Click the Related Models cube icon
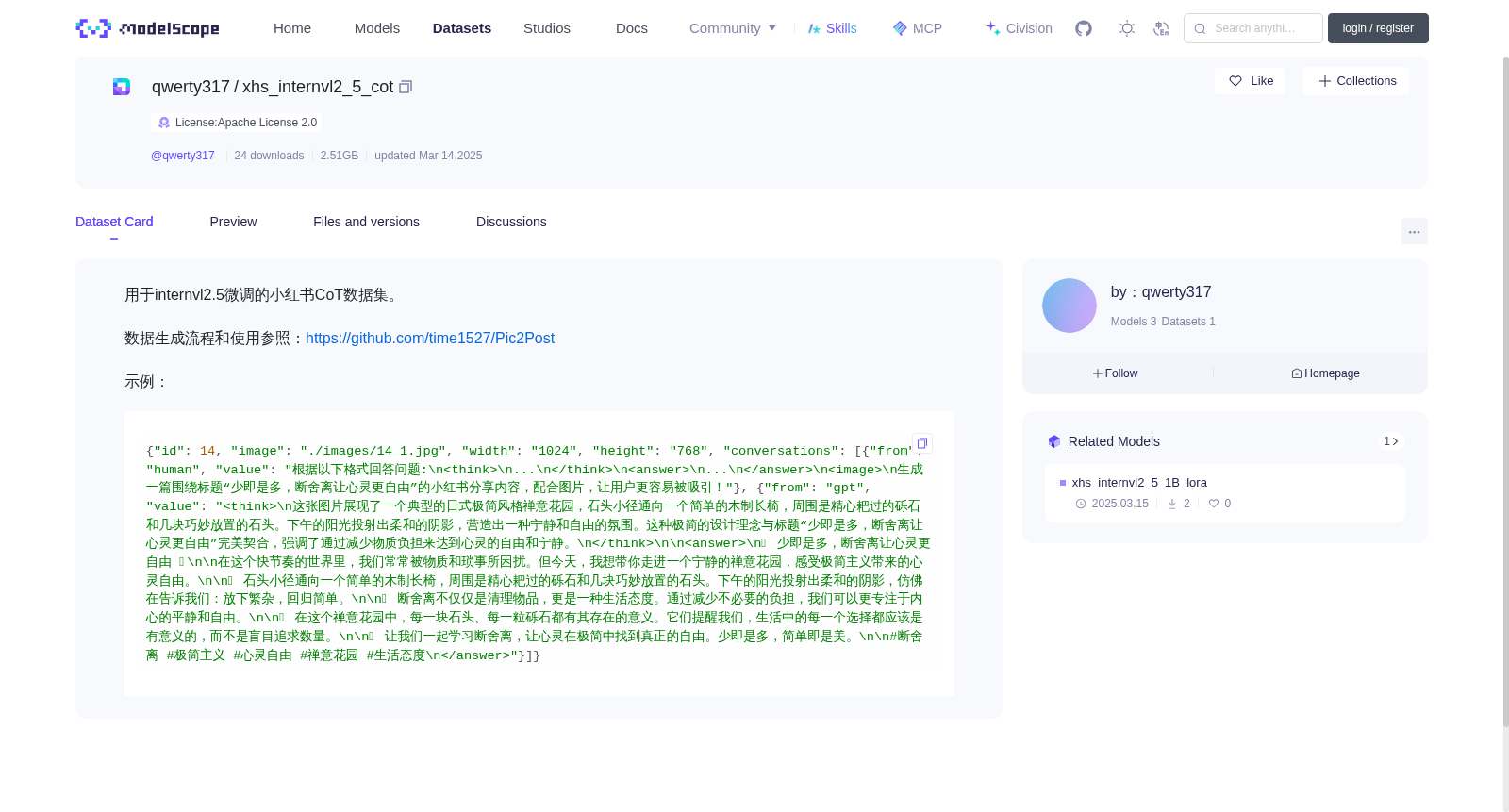Viewport: 1509px width, 812px height. click(1054, 441)
